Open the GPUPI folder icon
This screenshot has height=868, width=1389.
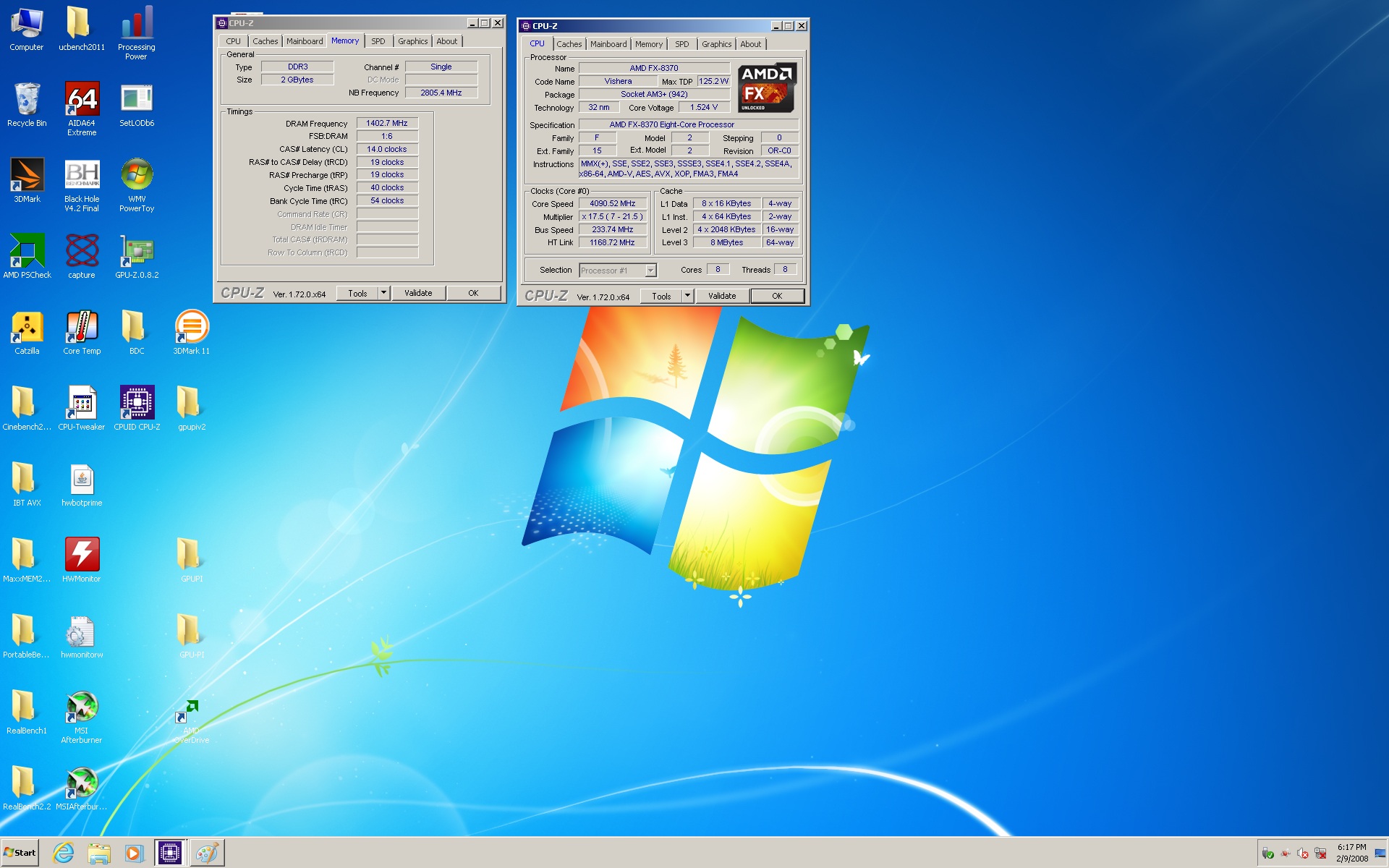coord(192,561)
